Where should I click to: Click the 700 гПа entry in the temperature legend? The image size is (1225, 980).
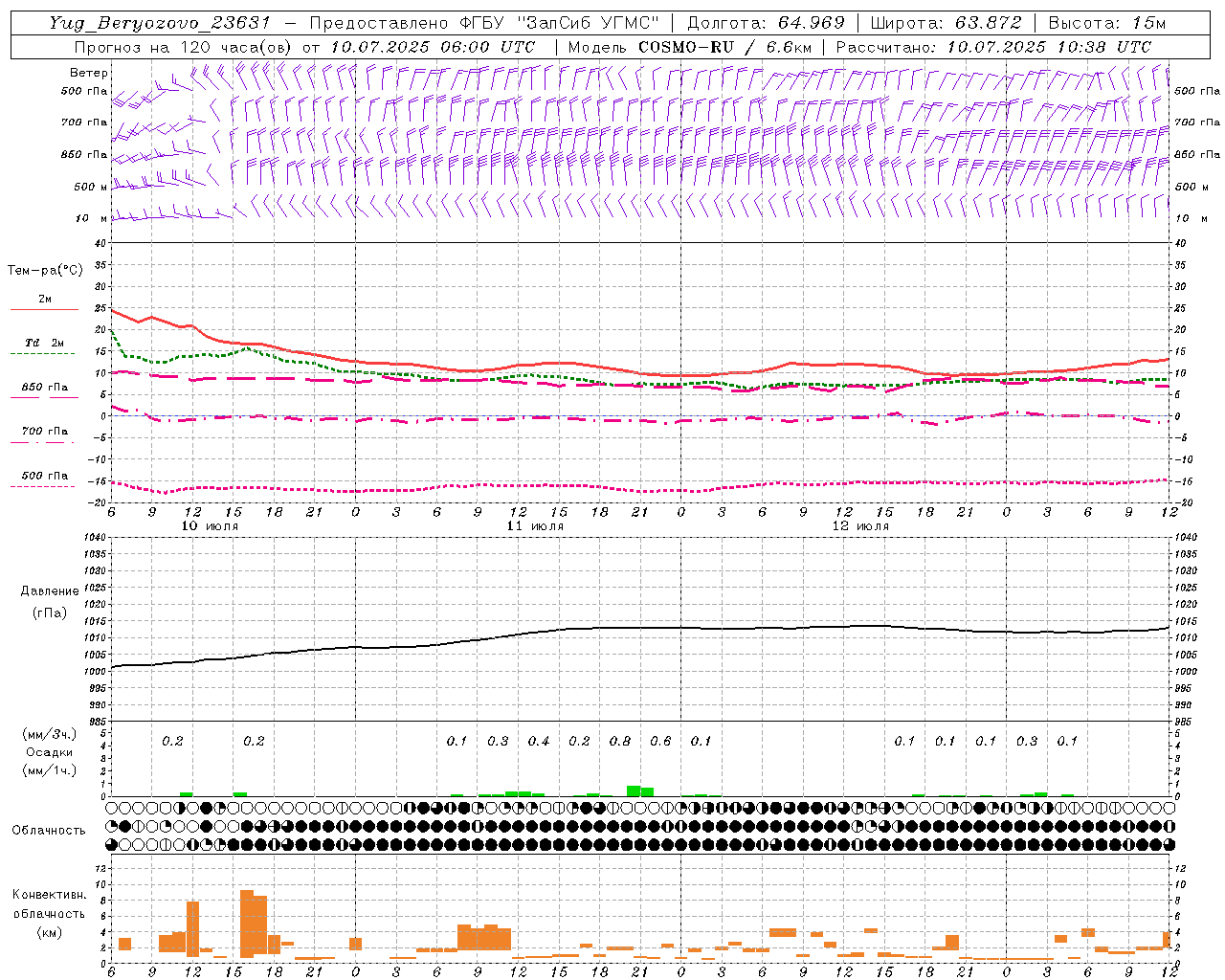[45, 432]
